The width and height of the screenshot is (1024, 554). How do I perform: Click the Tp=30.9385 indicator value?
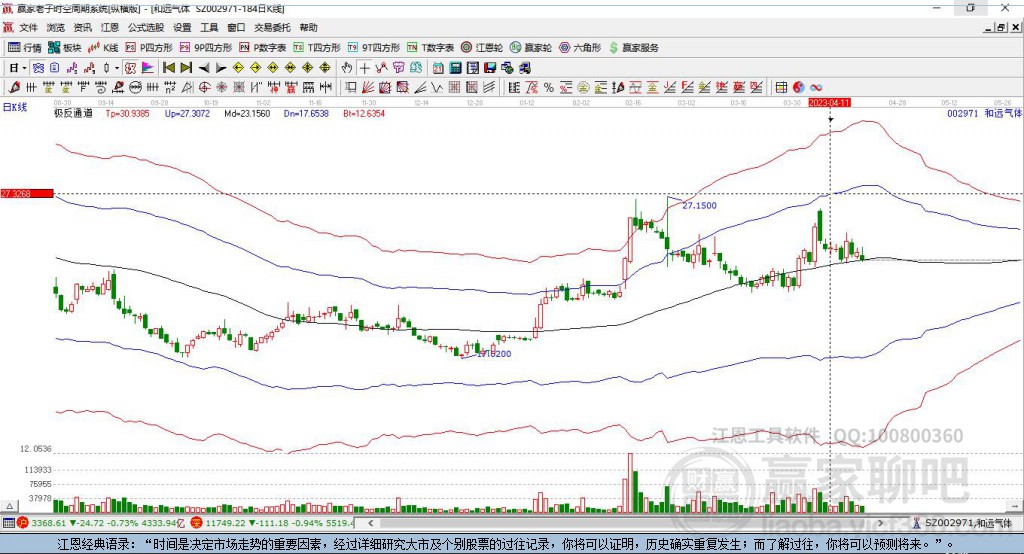tap(127, 113)
